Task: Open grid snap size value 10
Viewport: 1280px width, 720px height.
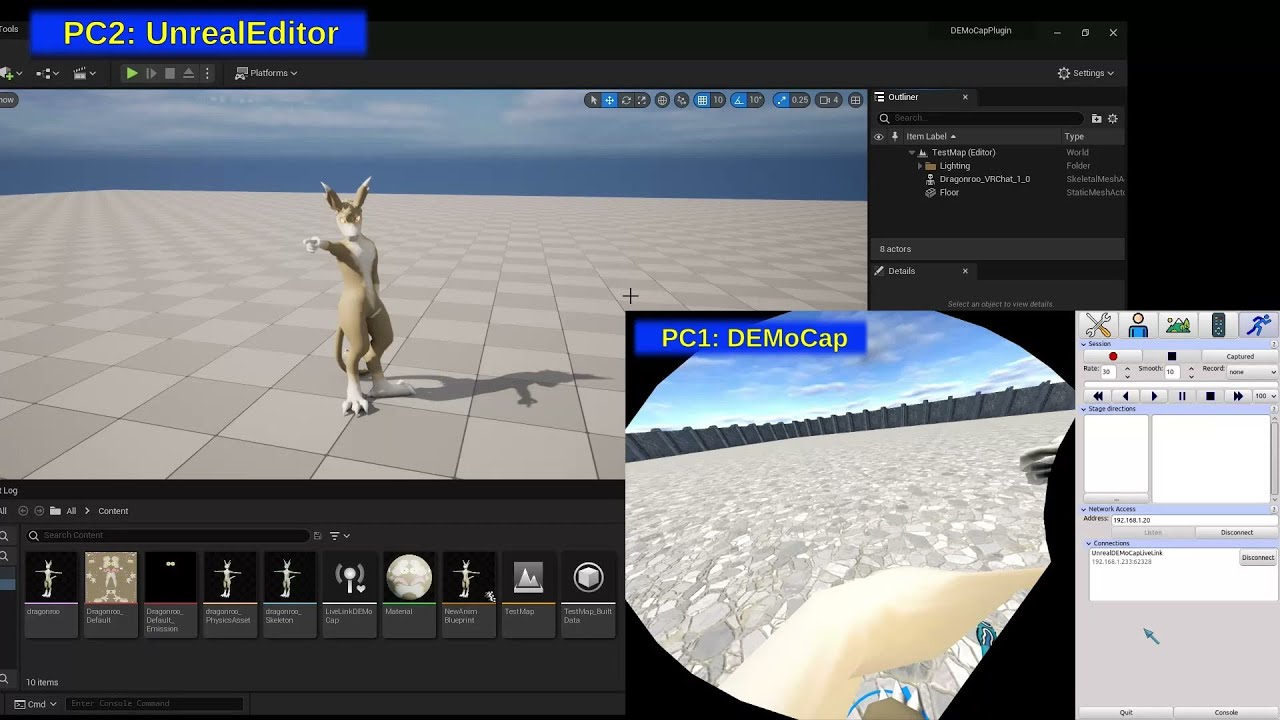Action: pos(718,100)
